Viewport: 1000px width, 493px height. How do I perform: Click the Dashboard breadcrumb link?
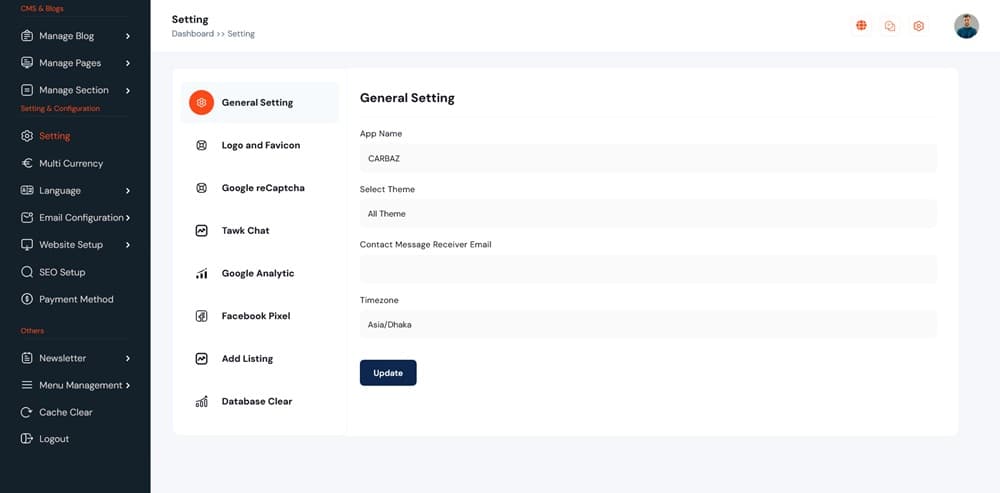tap(192, 34)
